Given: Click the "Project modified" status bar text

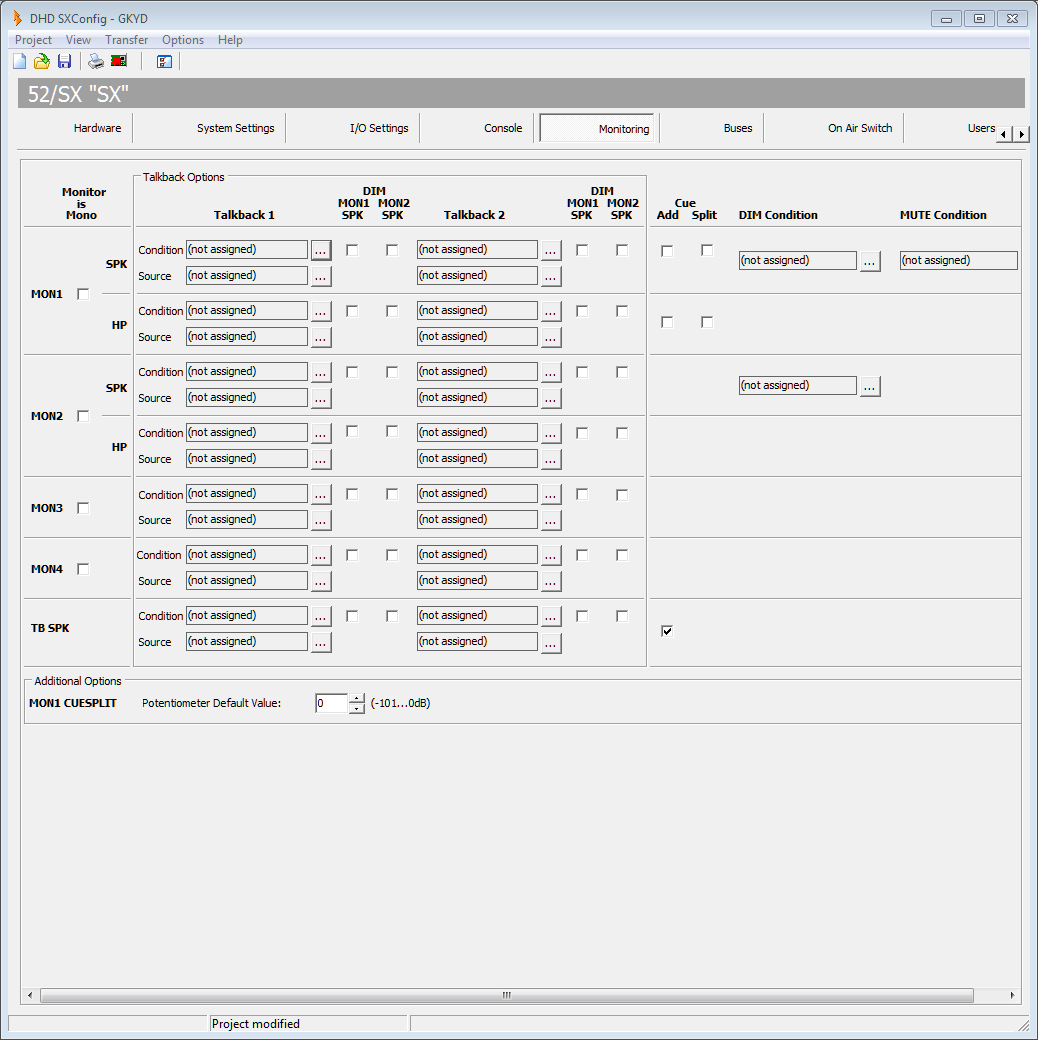Looking at the screenshot, I should click(255, 1024).
